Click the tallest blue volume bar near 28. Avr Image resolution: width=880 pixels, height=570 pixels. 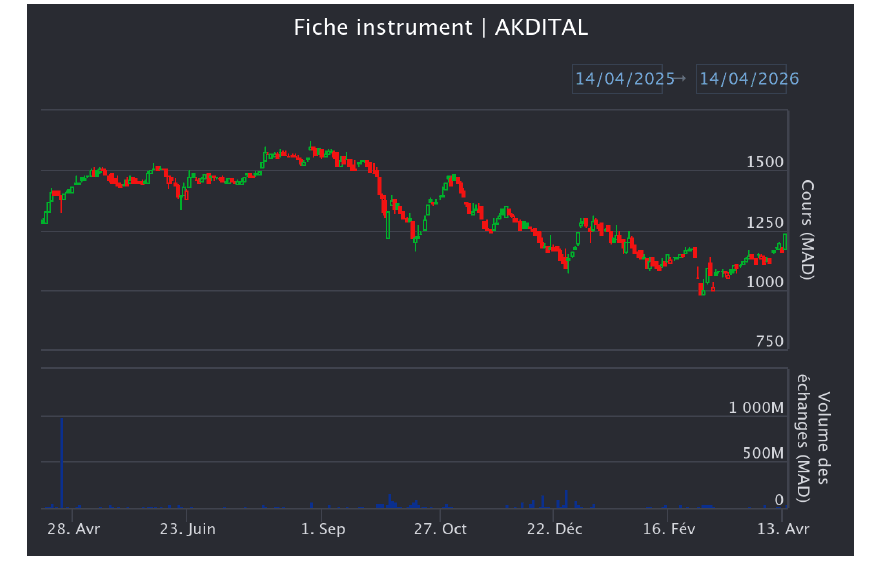click(x=62, y=463)
